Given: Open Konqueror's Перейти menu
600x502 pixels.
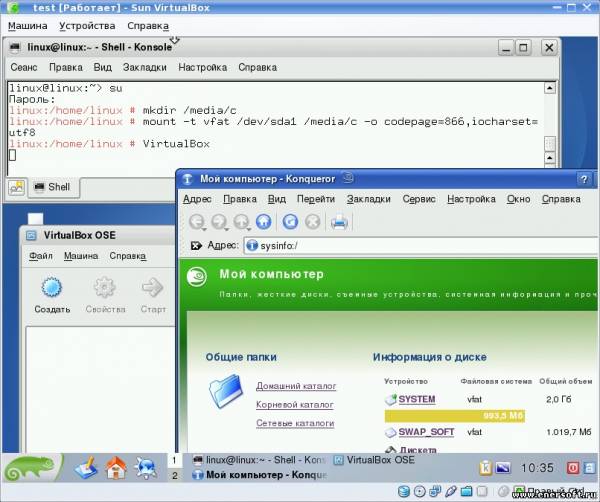Looking at the screenshot, I should [x=316, y=199].
